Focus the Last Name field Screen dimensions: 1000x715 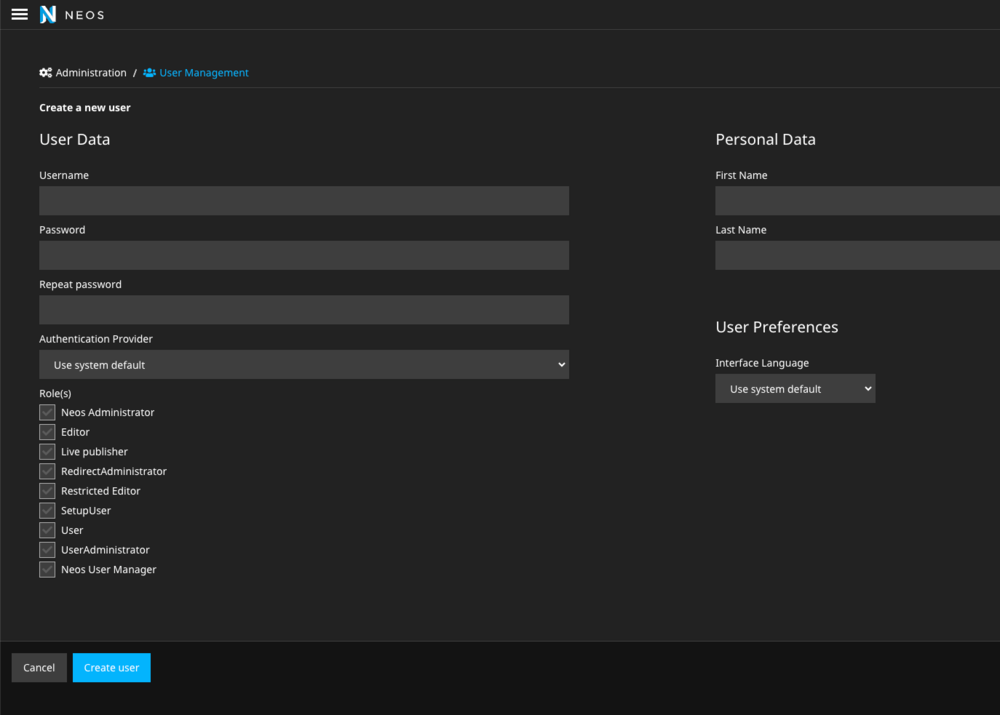858,255
